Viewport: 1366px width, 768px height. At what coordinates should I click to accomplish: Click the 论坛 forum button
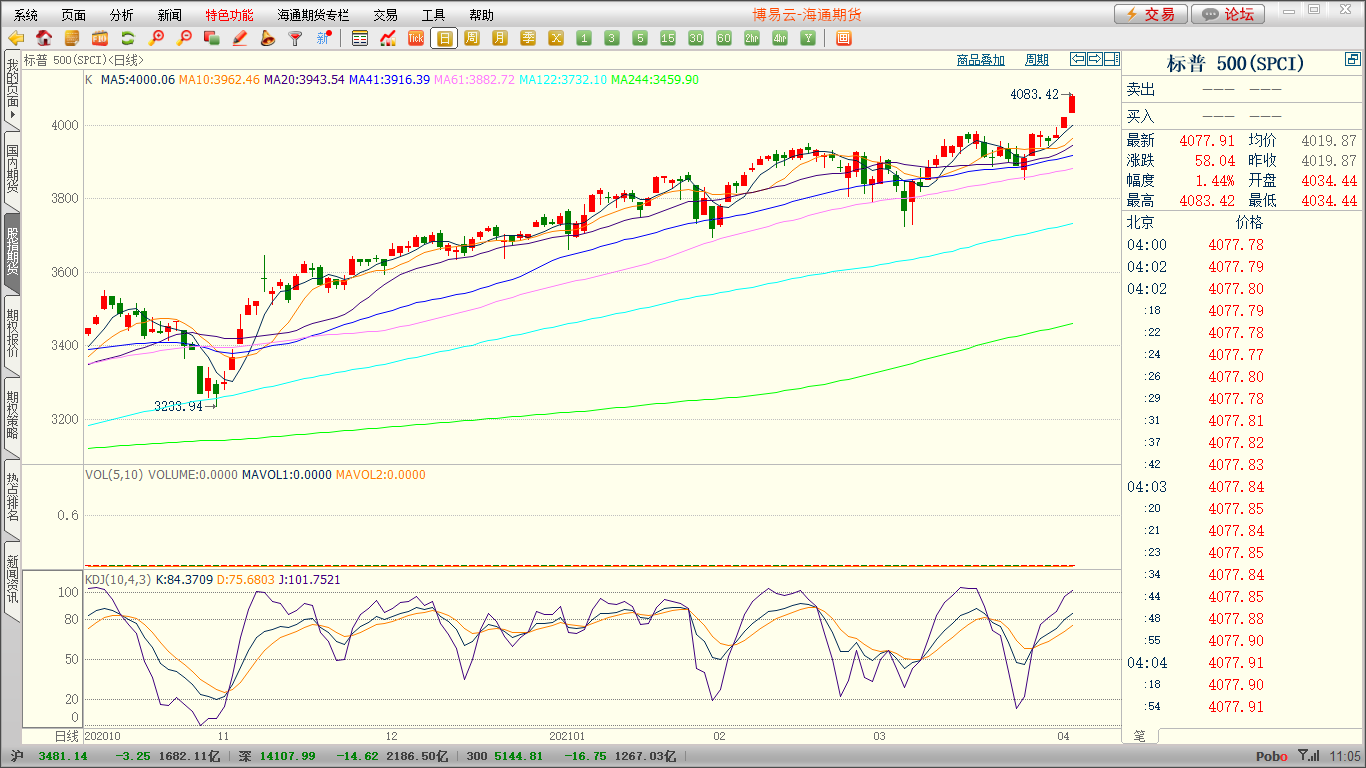(x=1229, y=14)
